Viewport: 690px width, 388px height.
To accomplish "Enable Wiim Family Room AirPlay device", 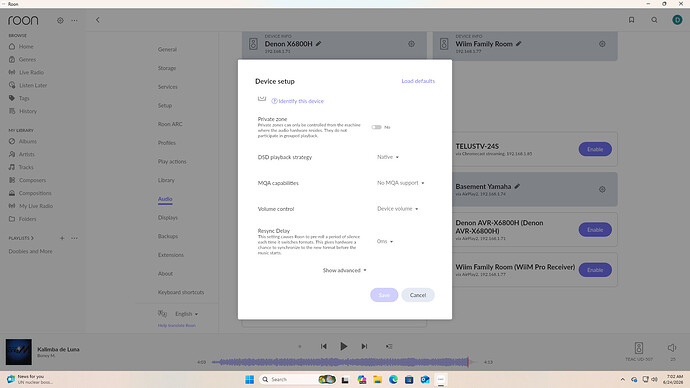I will click(x=595, y=270).
